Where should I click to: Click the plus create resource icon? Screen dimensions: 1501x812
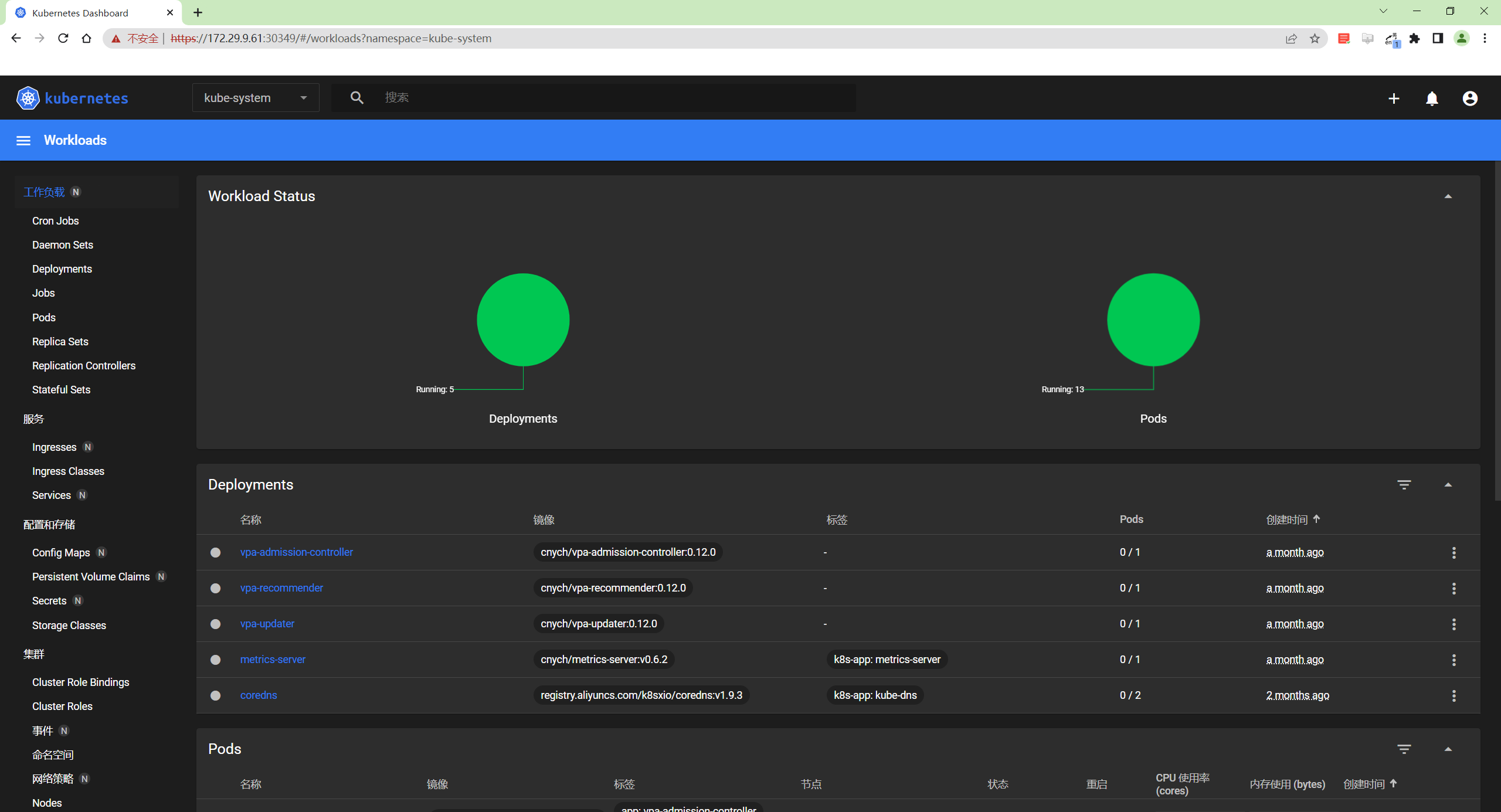coord(1394,98)
